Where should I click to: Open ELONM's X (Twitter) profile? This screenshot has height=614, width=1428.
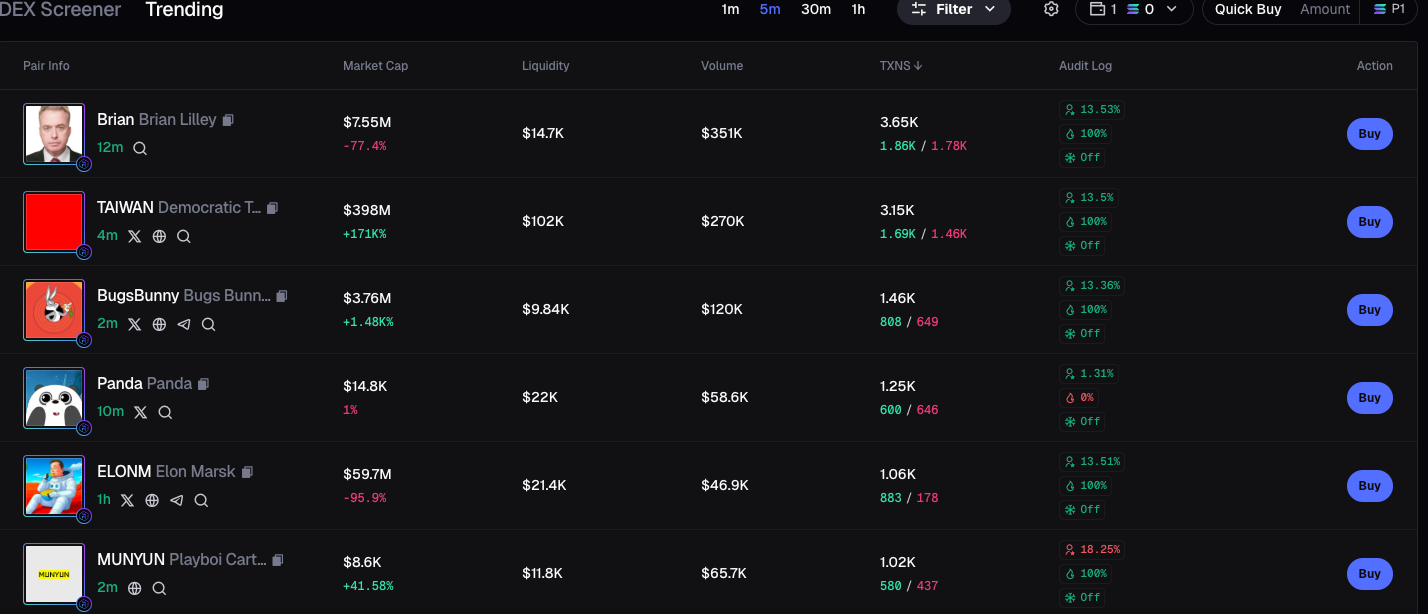click(x=128, y=500)
